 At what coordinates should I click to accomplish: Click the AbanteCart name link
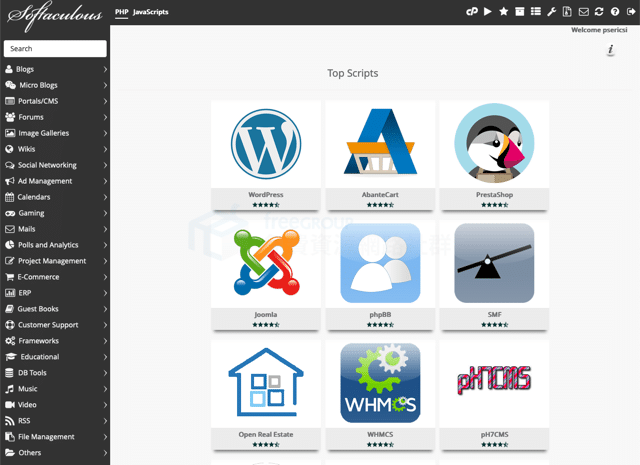tap(380, 195)
